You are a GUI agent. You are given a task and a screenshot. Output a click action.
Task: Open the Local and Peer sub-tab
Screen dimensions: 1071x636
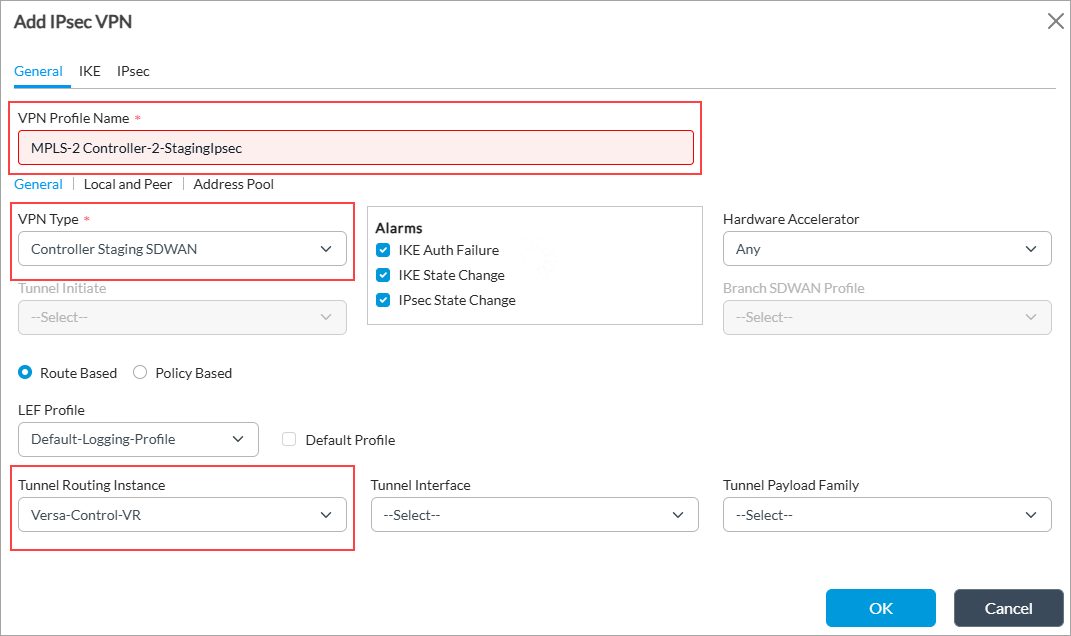click(127, 184)
